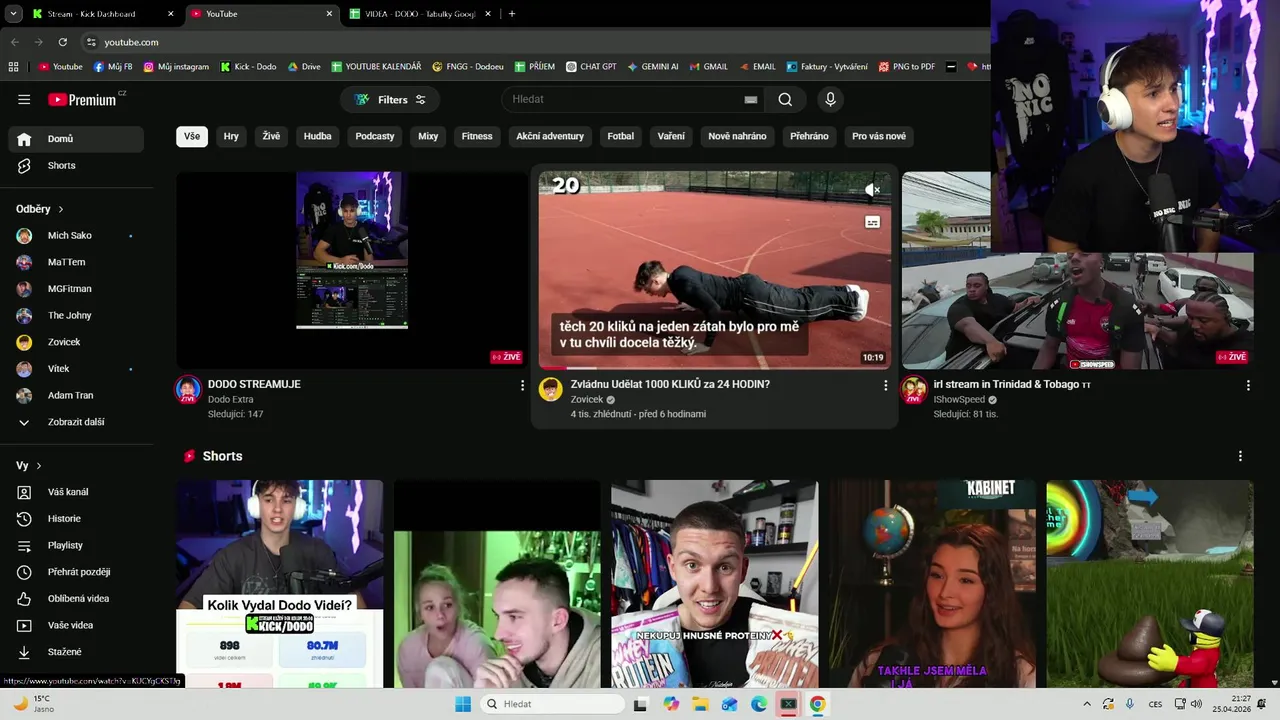Expand Zobrazit další subscriptions
This screenshot has height=720, width=1280.
[76, 422]
